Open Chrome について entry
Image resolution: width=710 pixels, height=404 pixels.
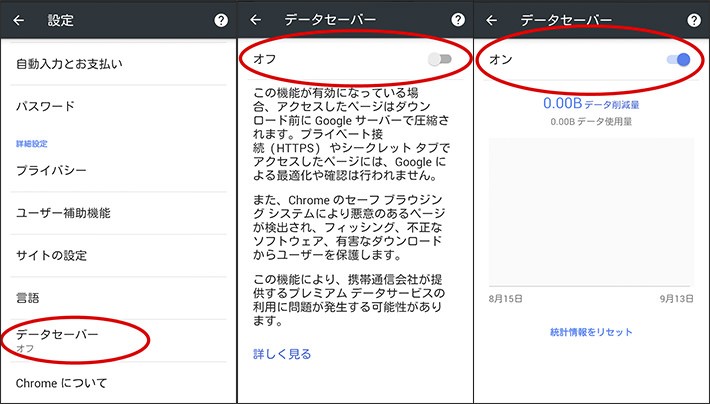pos(118,383)
